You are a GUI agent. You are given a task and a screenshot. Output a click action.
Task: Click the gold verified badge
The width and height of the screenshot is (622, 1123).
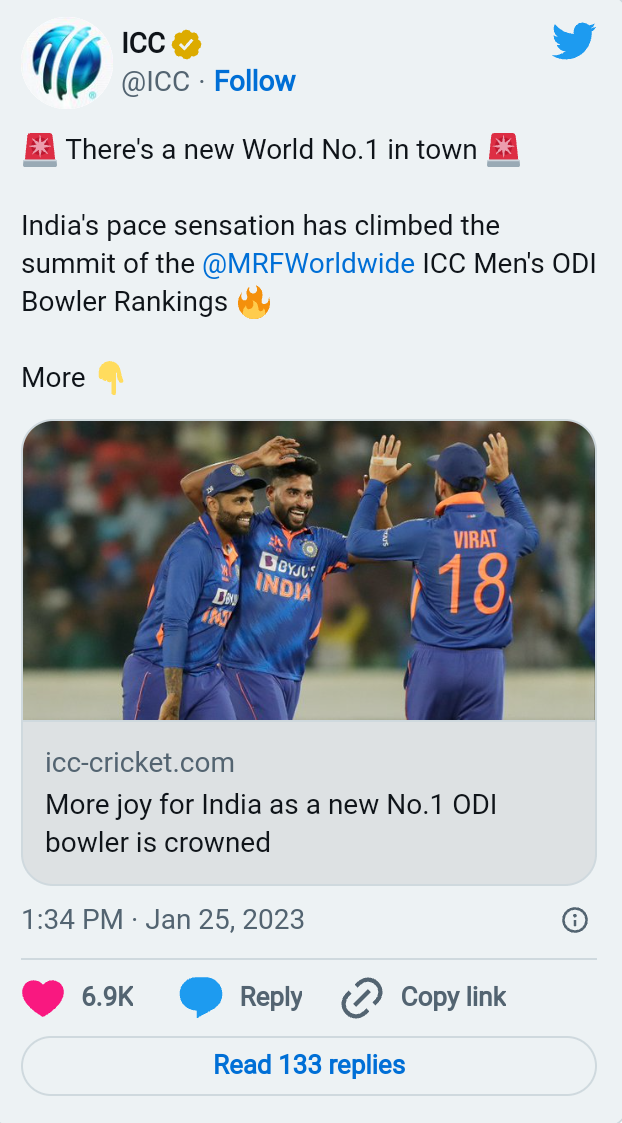click(x=187, y=44)
